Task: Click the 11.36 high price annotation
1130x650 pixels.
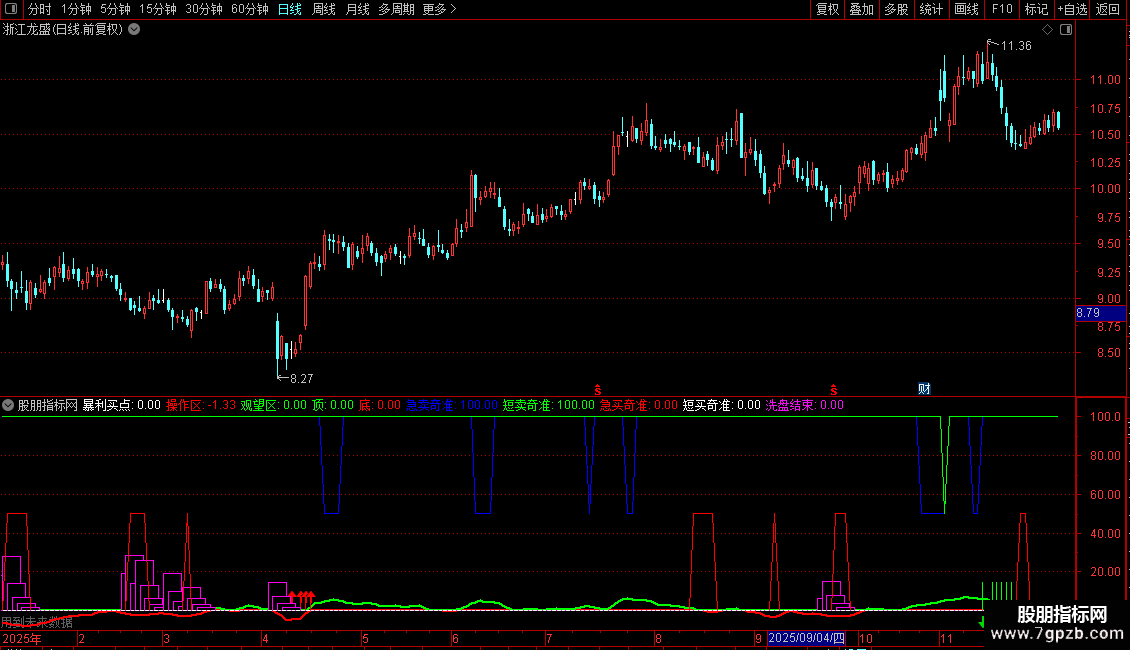Action: [1016, 46]
